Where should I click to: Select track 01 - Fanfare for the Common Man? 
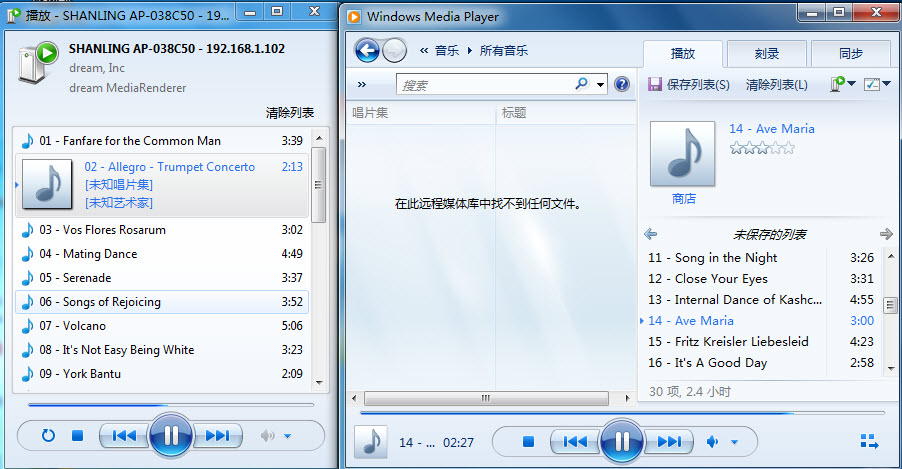click(162, 141)
